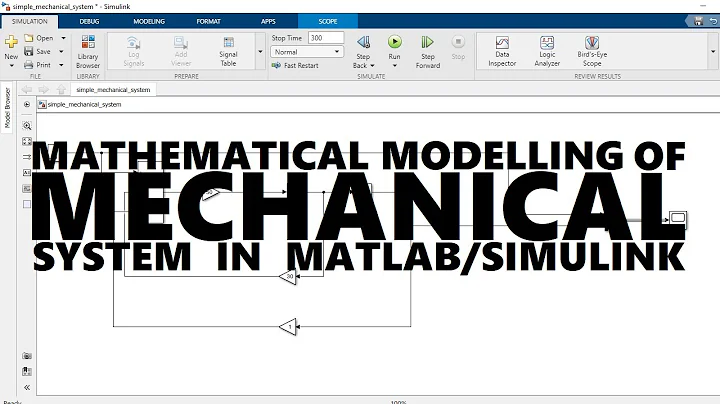Click the navigate back arrow

pos(27,90)
